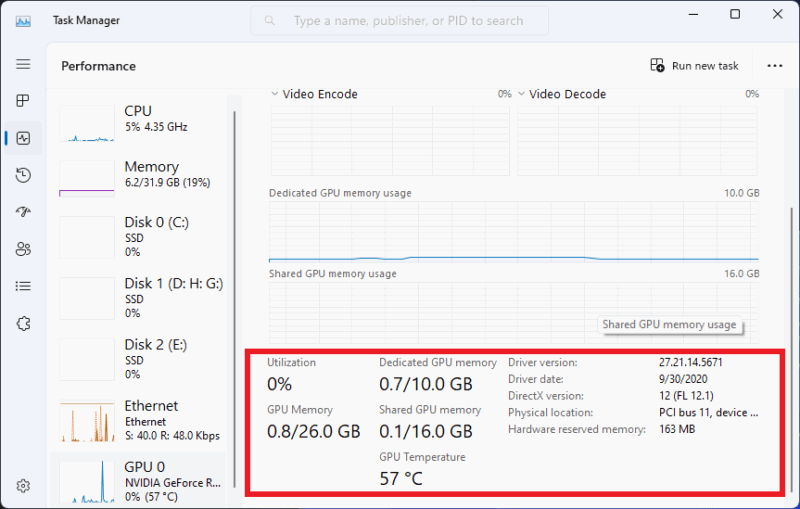Select the Ethernet performance item

coord(140,420)
